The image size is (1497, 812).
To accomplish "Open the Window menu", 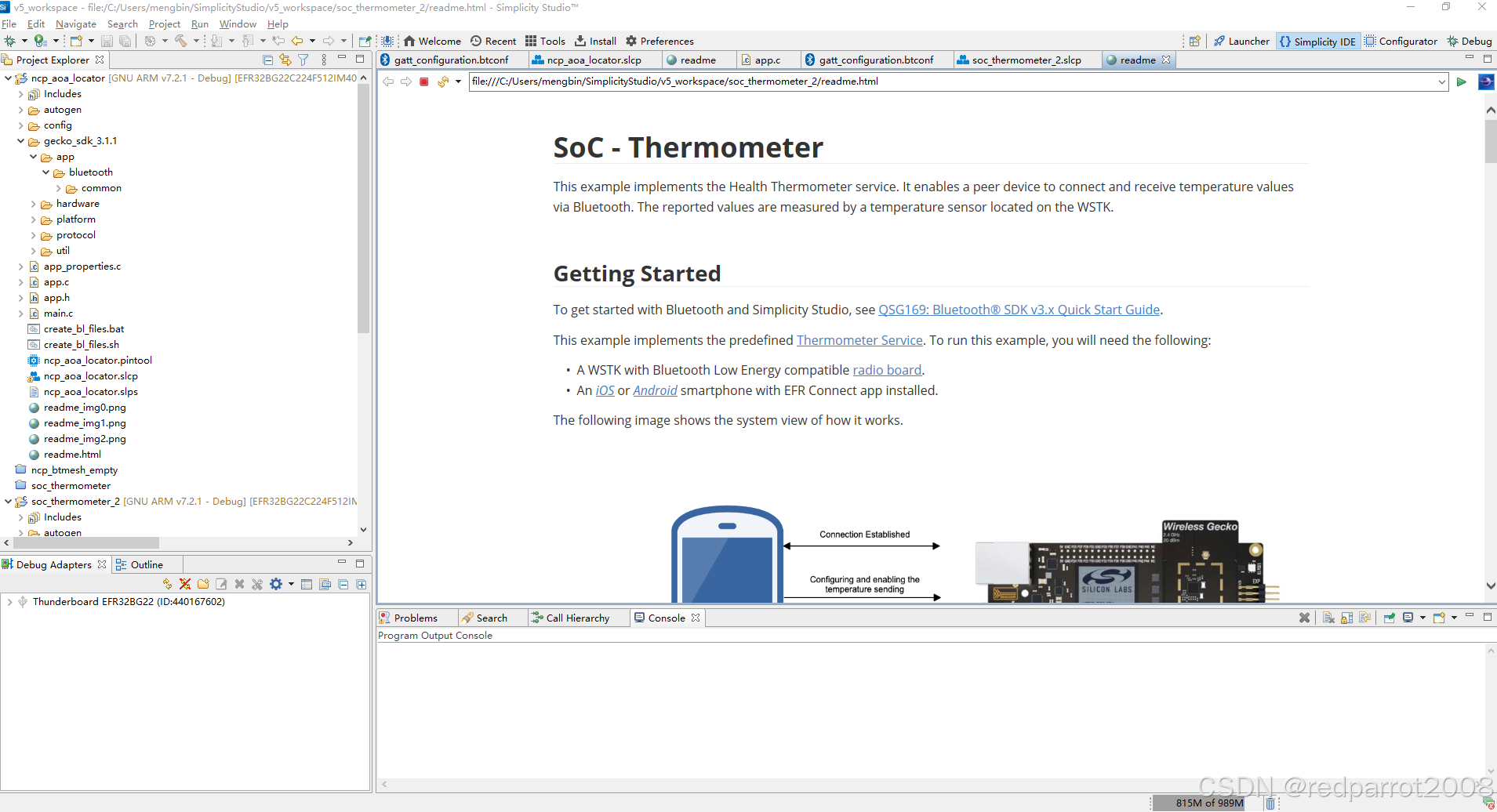I will pyautogui.click(x=238, y=24).
